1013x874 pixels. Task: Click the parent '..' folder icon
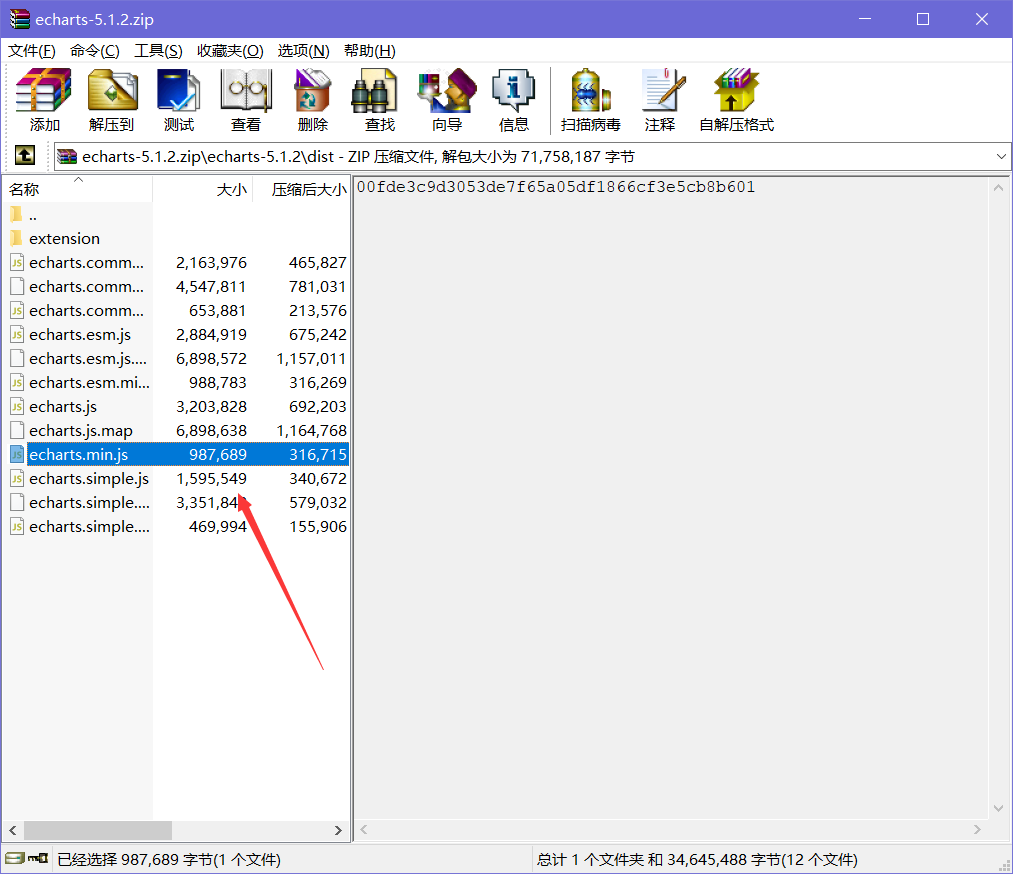click(17, 214)
